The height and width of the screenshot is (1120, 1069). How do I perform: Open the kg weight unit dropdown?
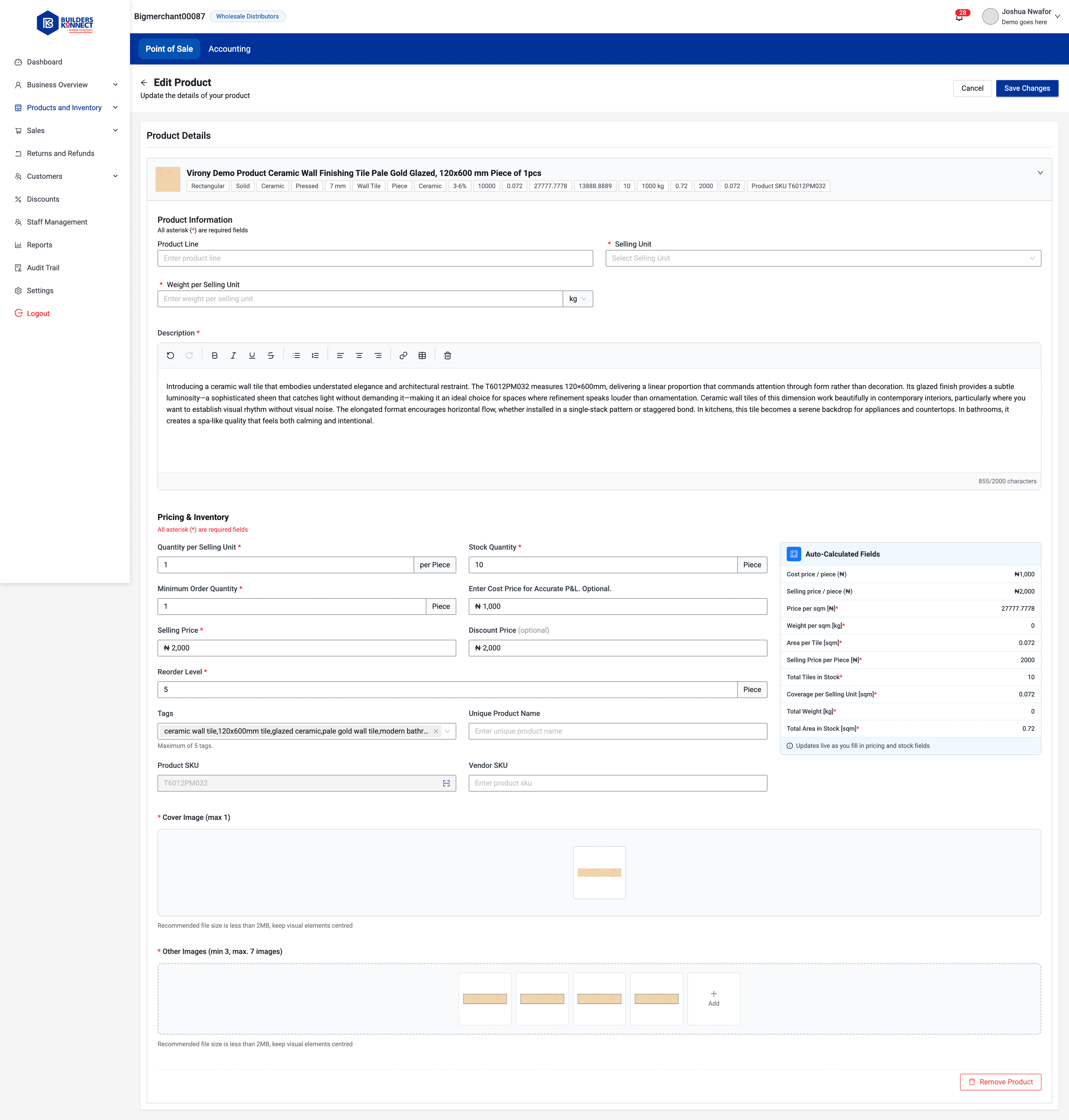578,299
